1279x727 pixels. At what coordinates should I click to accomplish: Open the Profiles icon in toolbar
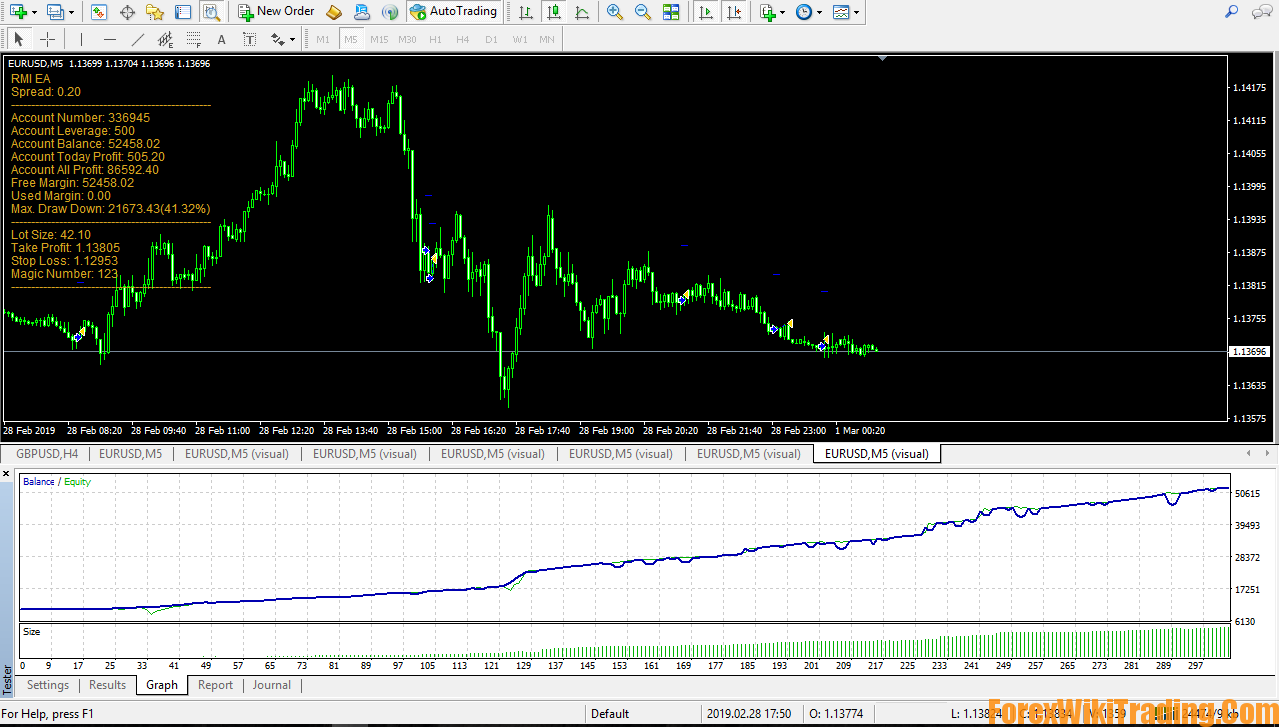[x=55, y=12]
